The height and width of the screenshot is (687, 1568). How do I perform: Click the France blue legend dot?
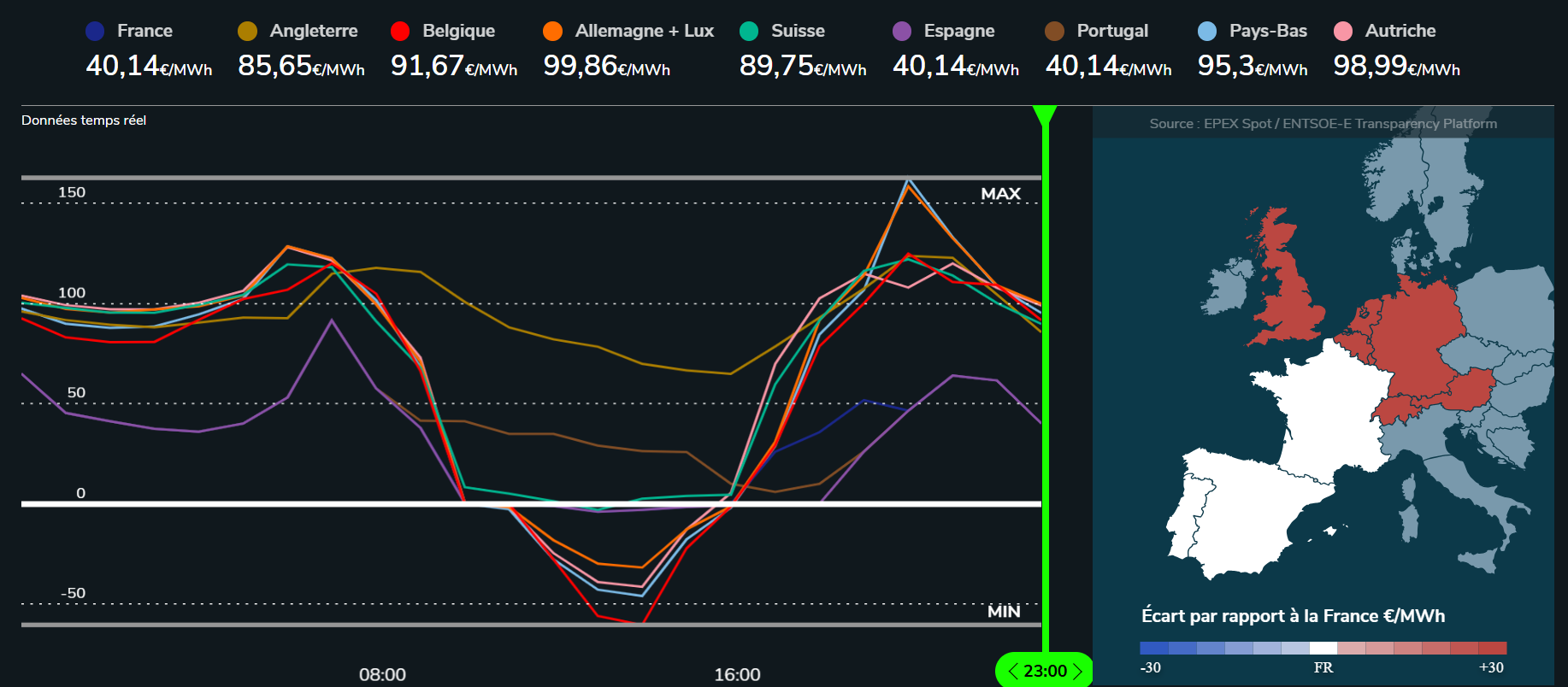click(95, 31)
